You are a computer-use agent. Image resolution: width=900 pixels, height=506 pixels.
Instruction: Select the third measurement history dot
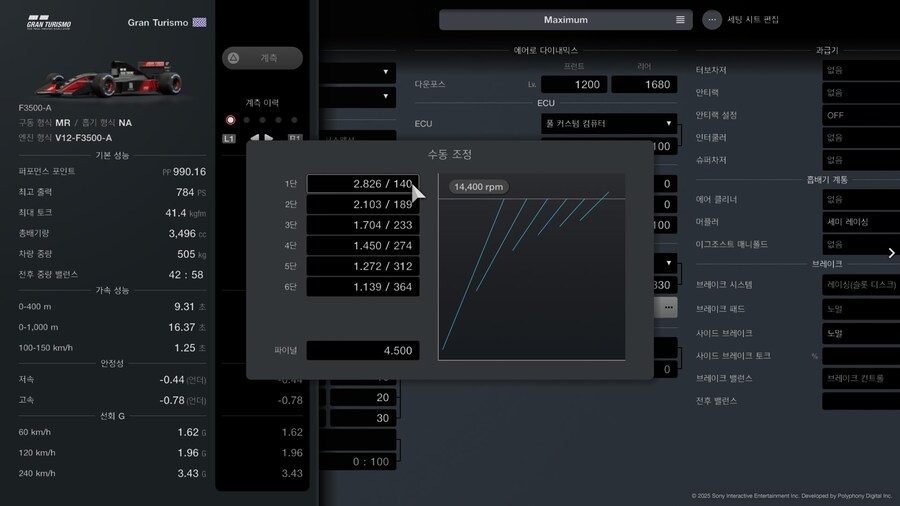(x=262, y=120)
